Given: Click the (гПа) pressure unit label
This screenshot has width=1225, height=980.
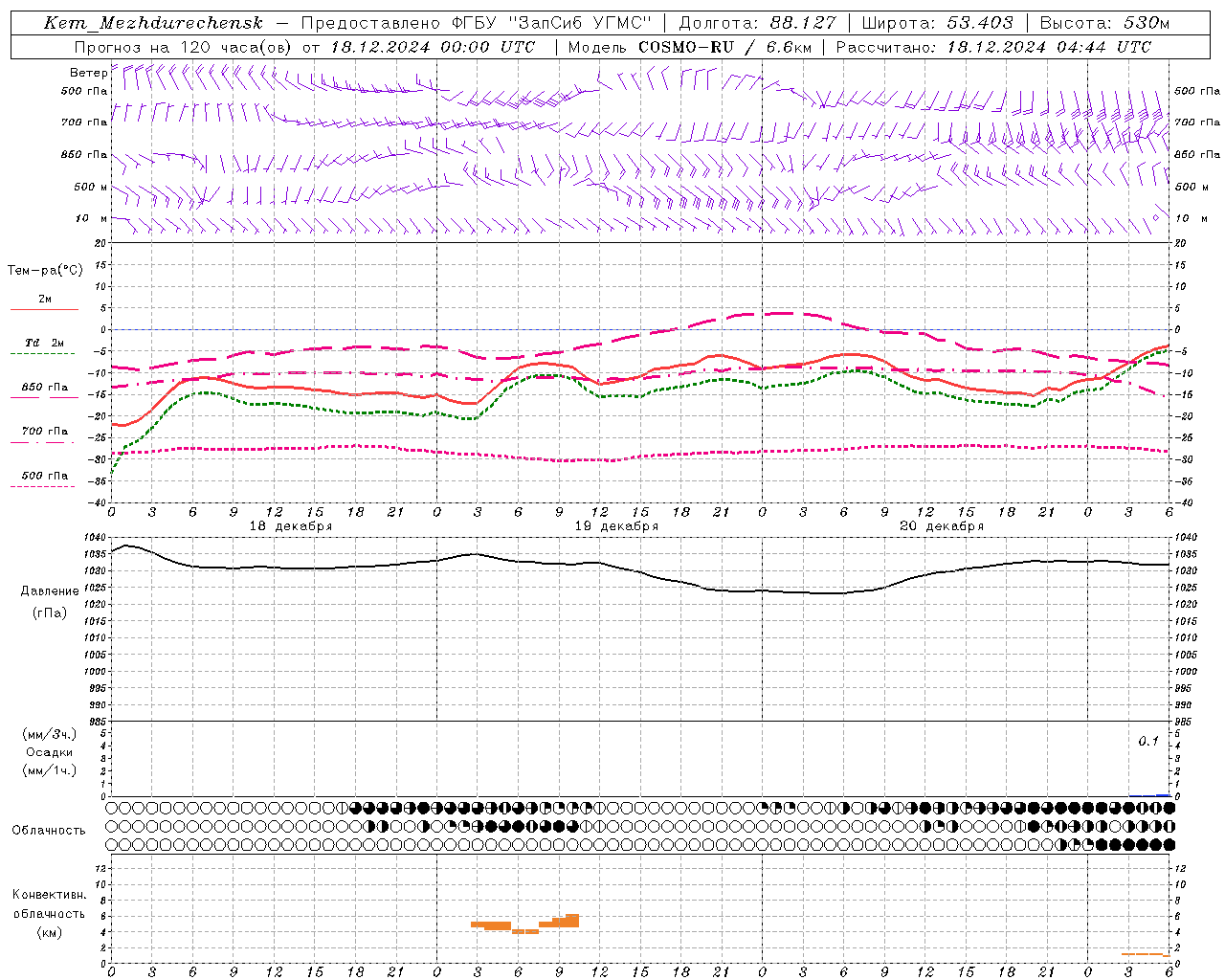Looking at the screenshot, I should 50,612.
